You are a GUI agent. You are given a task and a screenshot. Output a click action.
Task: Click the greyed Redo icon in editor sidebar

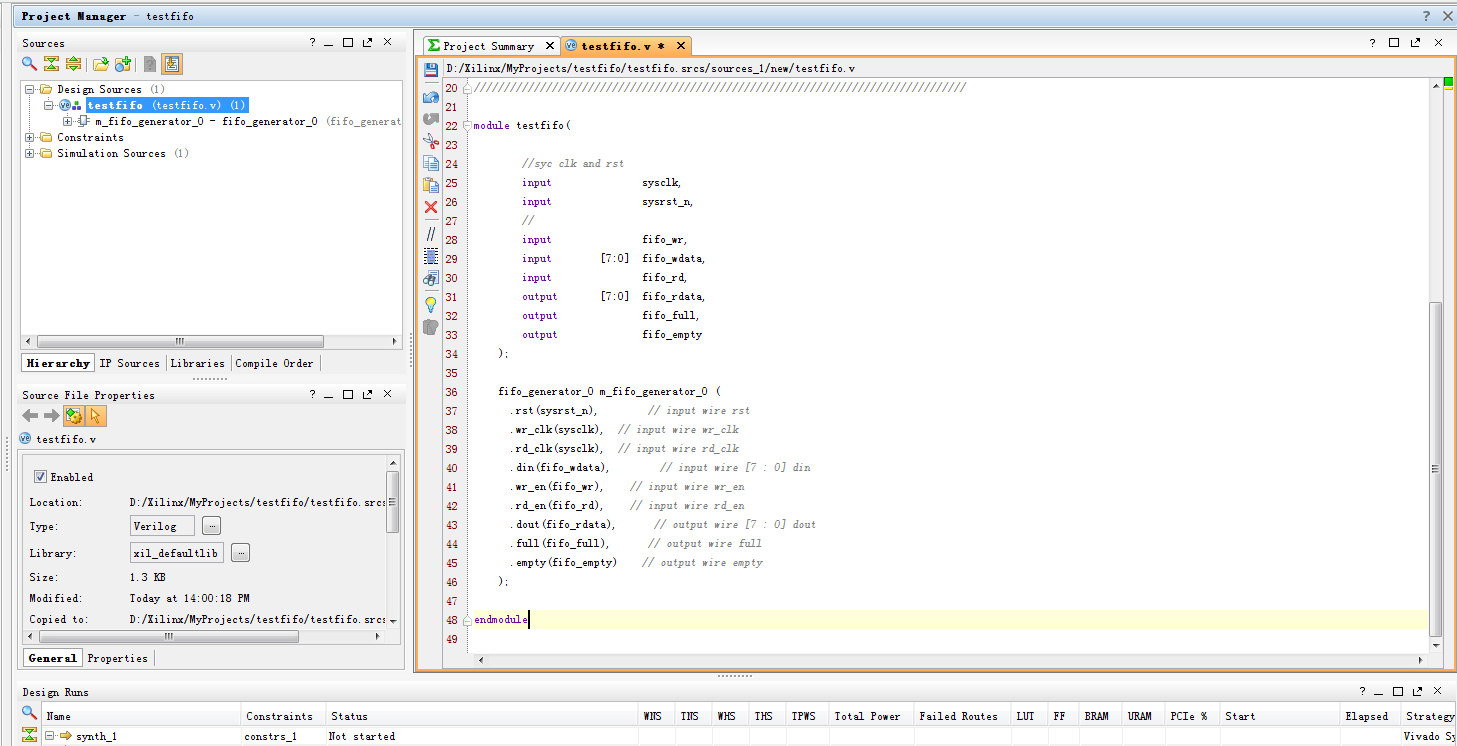point(431,119)
